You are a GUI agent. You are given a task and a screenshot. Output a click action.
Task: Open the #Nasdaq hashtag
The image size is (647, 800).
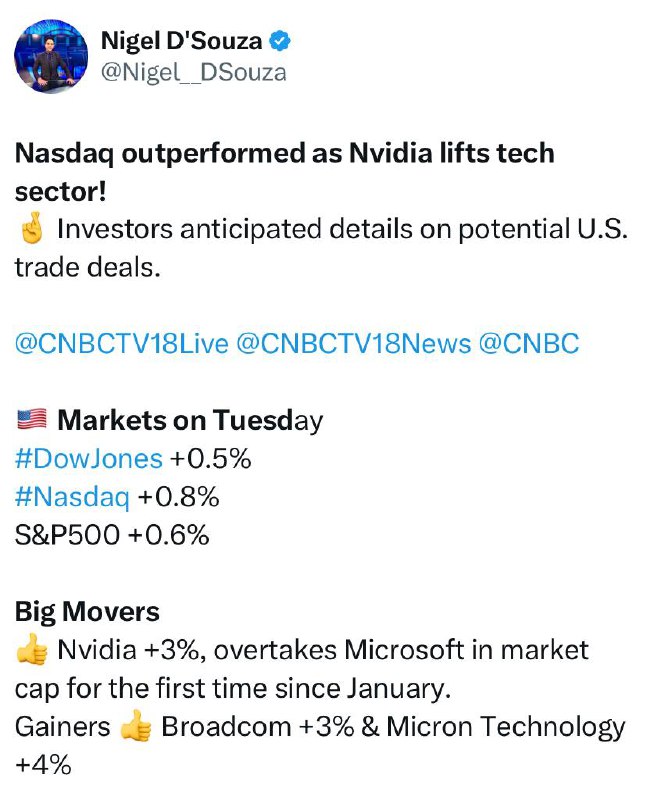pos(72,497)
